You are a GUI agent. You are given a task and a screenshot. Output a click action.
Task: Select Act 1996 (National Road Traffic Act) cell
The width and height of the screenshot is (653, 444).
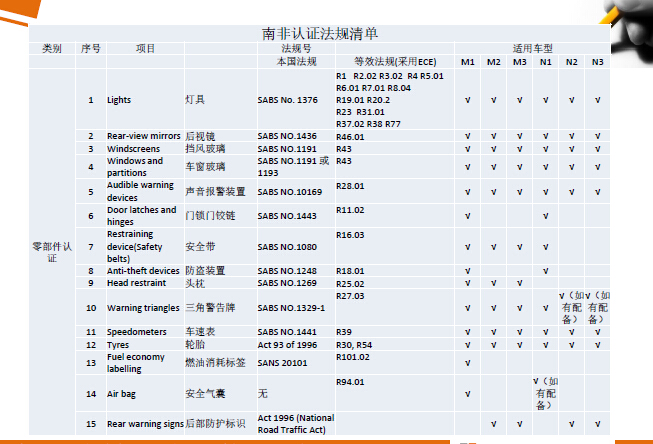[296, 424]
